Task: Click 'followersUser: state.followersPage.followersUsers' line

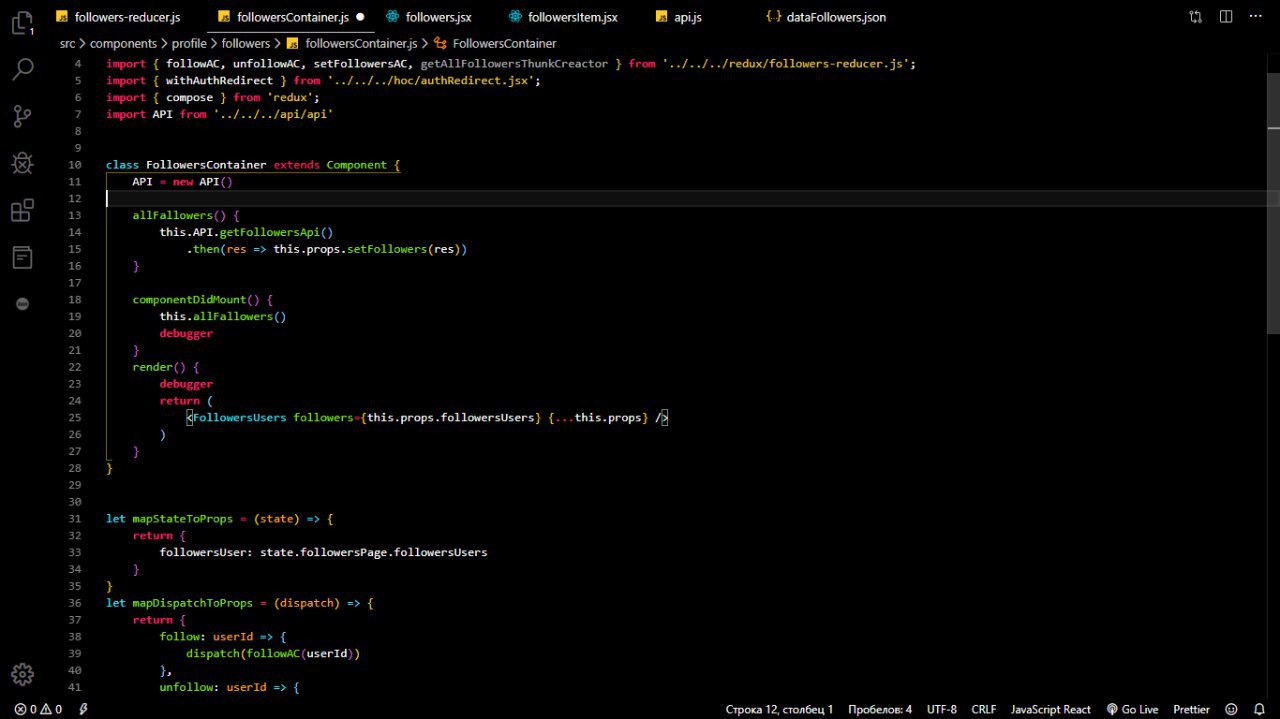Action: (323, 552)
